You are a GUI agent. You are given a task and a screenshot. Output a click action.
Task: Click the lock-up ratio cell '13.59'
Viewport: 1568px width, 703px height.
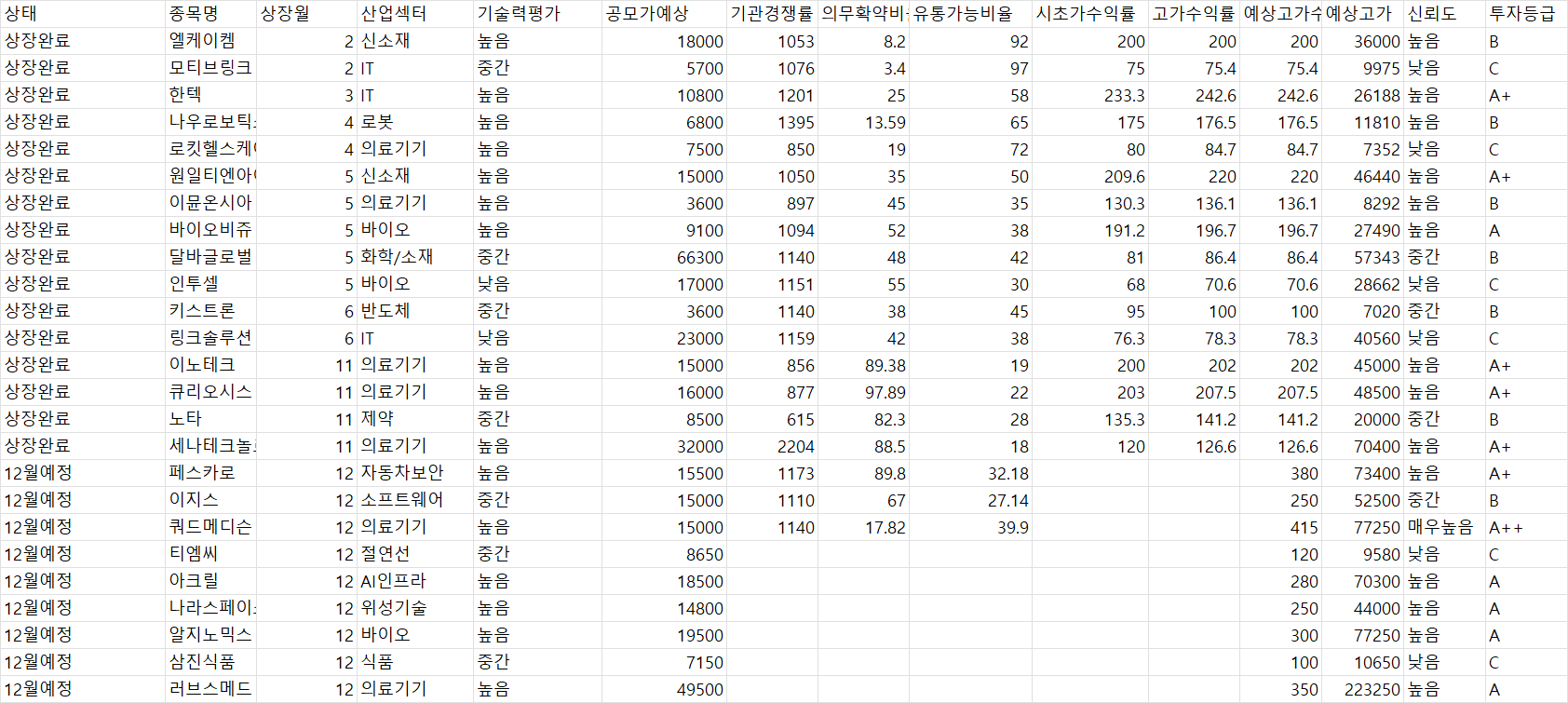[x=863, y=122]
